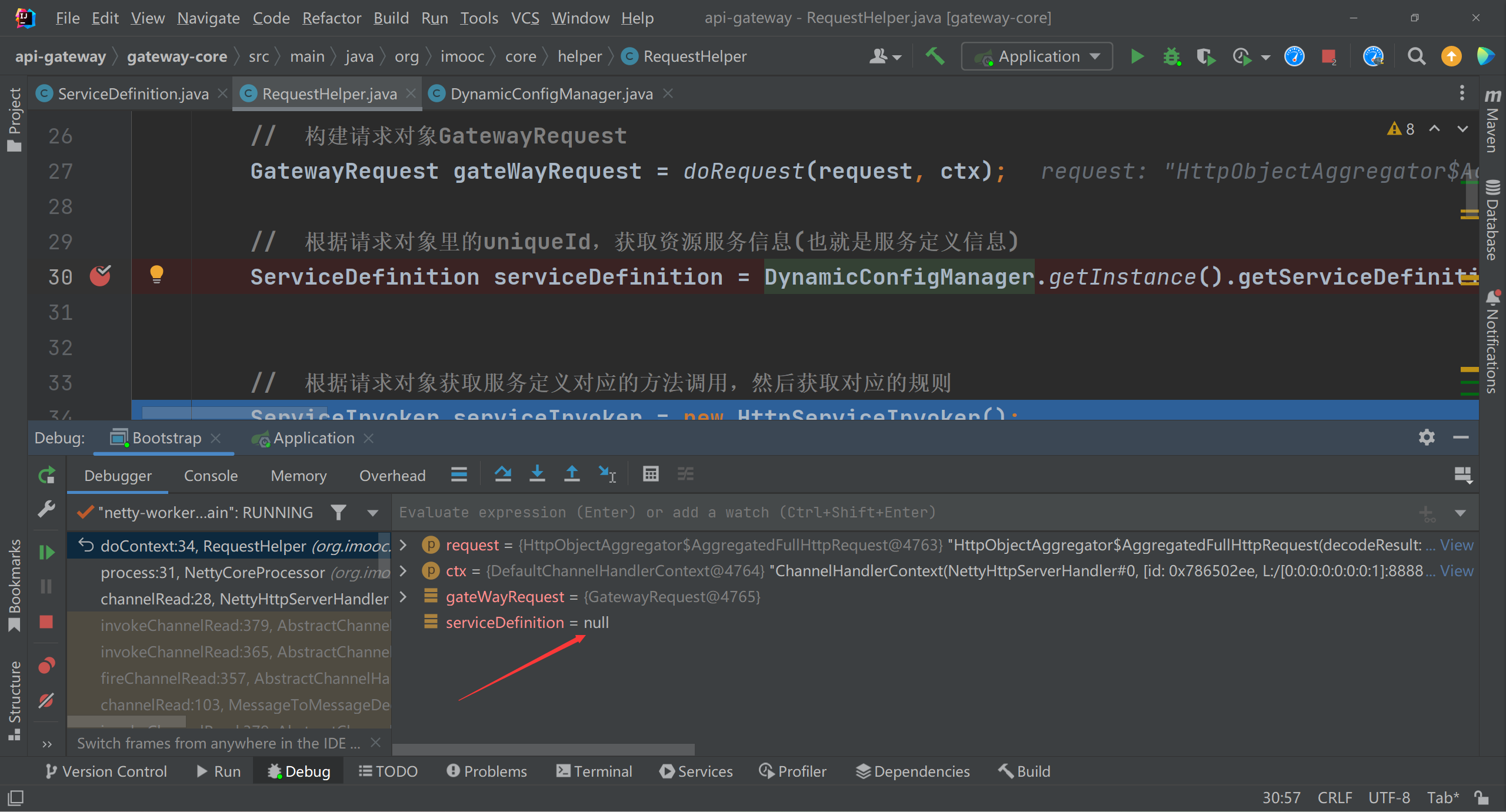This screenshot has width=1506, height=812.
Task: Expand more debug side tools chevrons
Action: tap(46, 744)
